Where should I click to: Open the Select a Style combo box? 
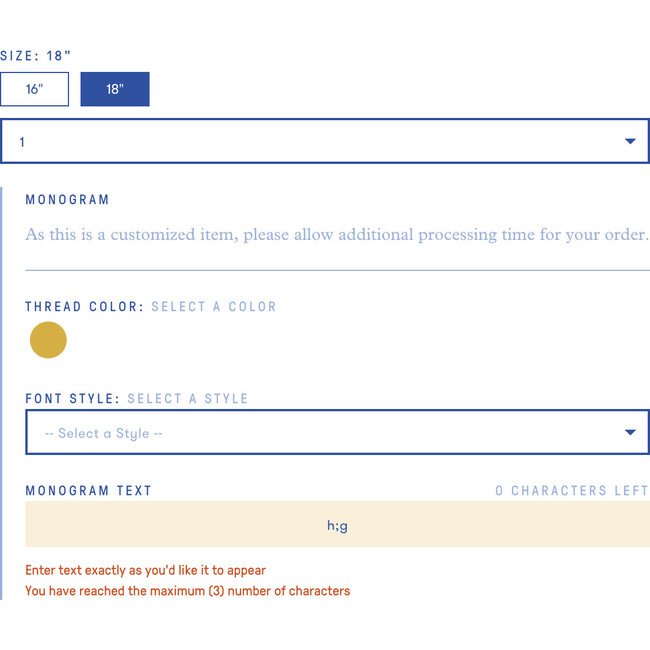tap(337, 432)
